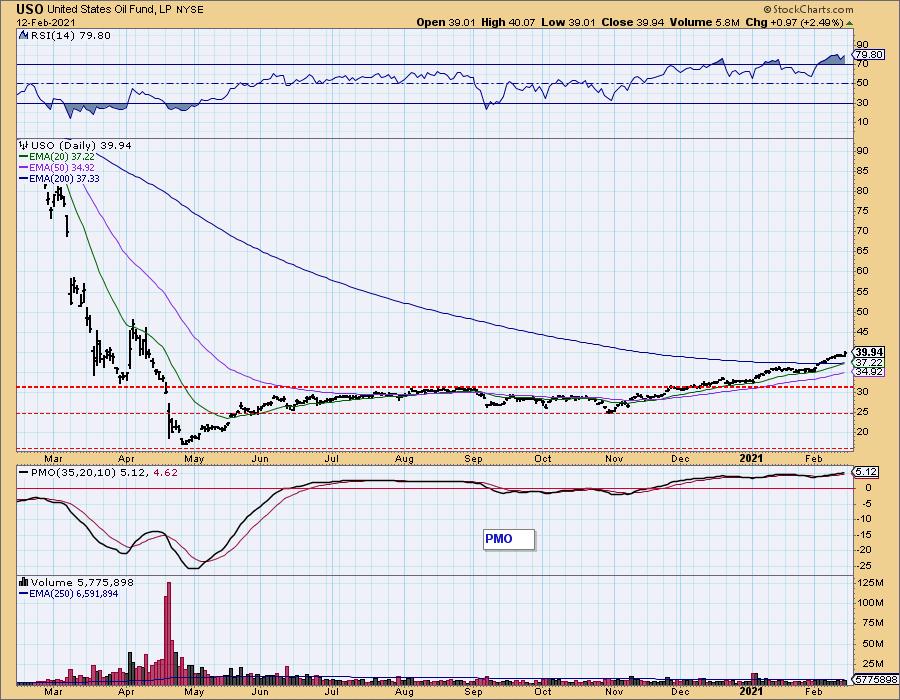Click the 34.92 EMA price tag on right axis
This screenshot has height=700, width=900.
[x=868, y=372]
